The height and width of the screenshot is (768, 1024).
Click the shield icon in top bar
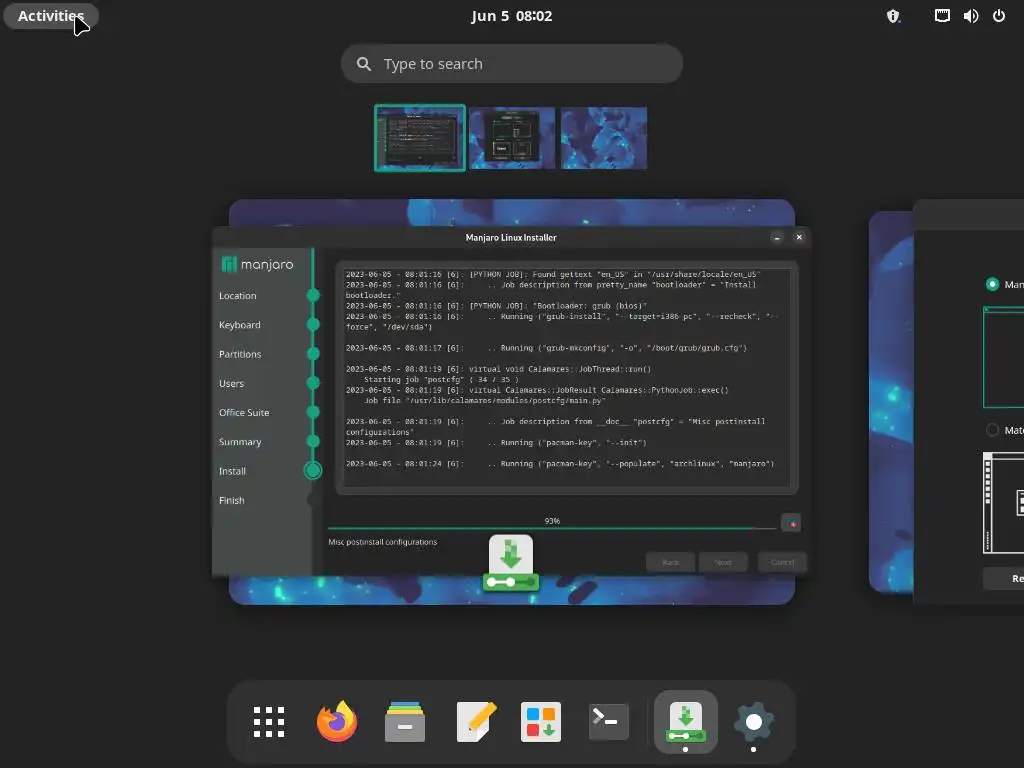pos(893,16)
